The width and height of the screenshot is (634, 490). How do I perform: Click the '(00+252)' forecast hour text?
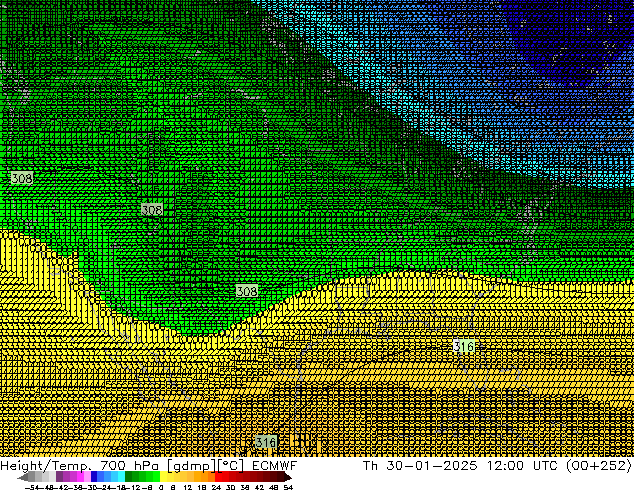[x=599, y=466]
